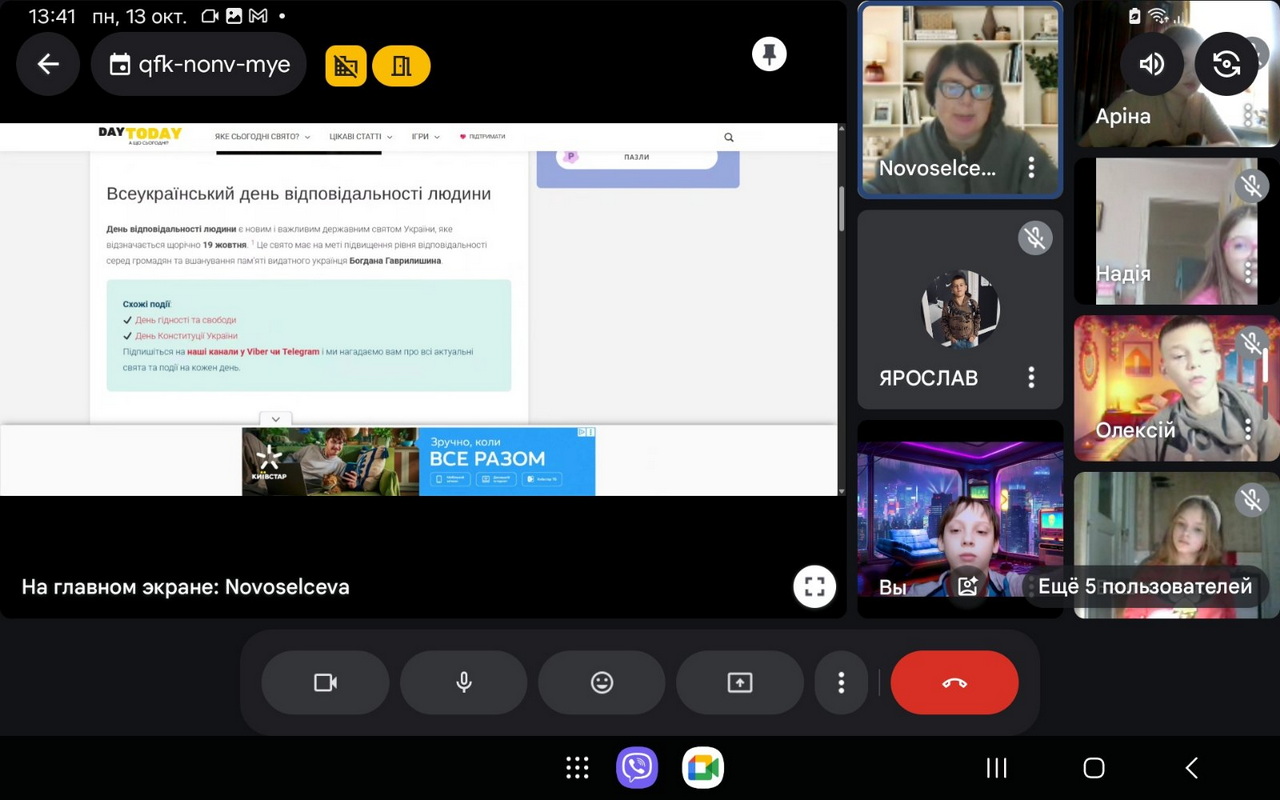This screenshot has height=800, width=1280.
Task: Select Олексій's video thumbnail
Action: click(1160, 388)
